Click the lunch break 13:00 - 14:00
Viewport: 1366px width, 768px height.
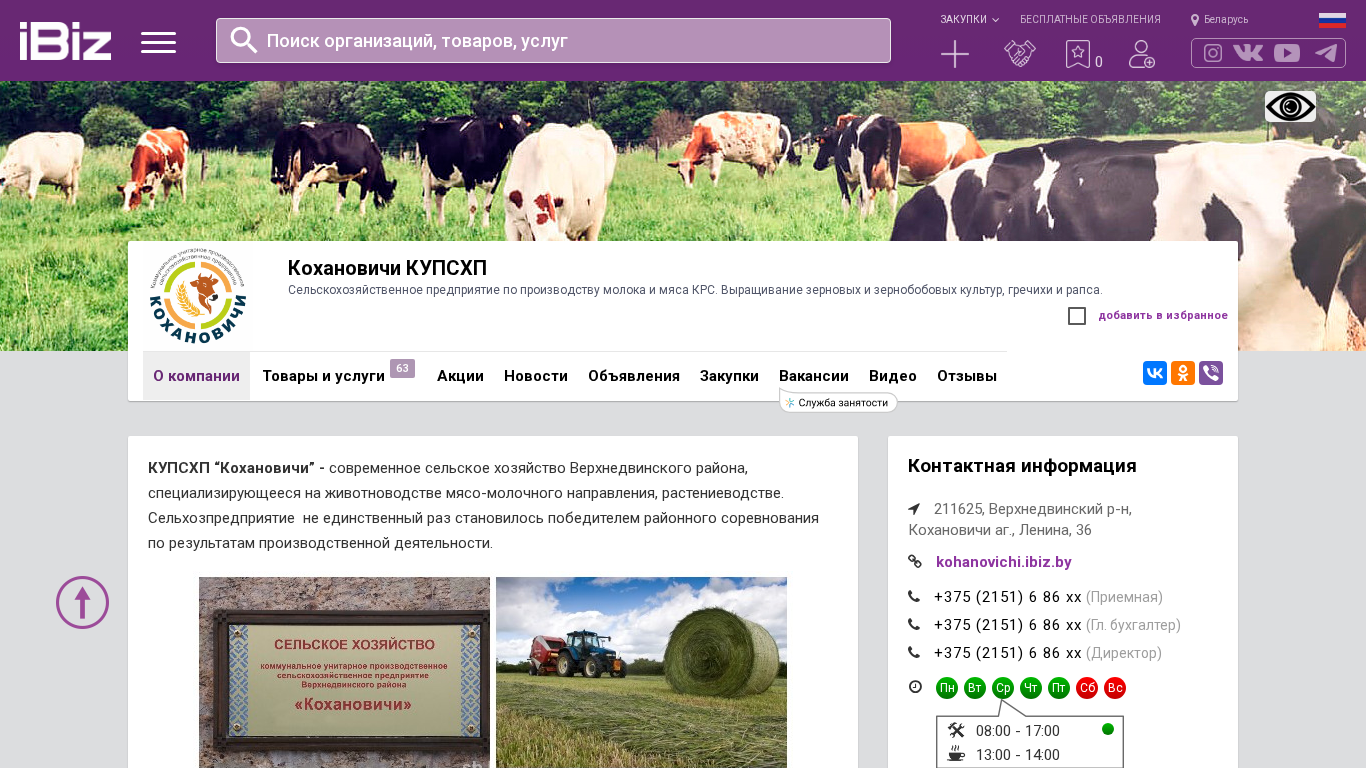[x=1018, y=755]
